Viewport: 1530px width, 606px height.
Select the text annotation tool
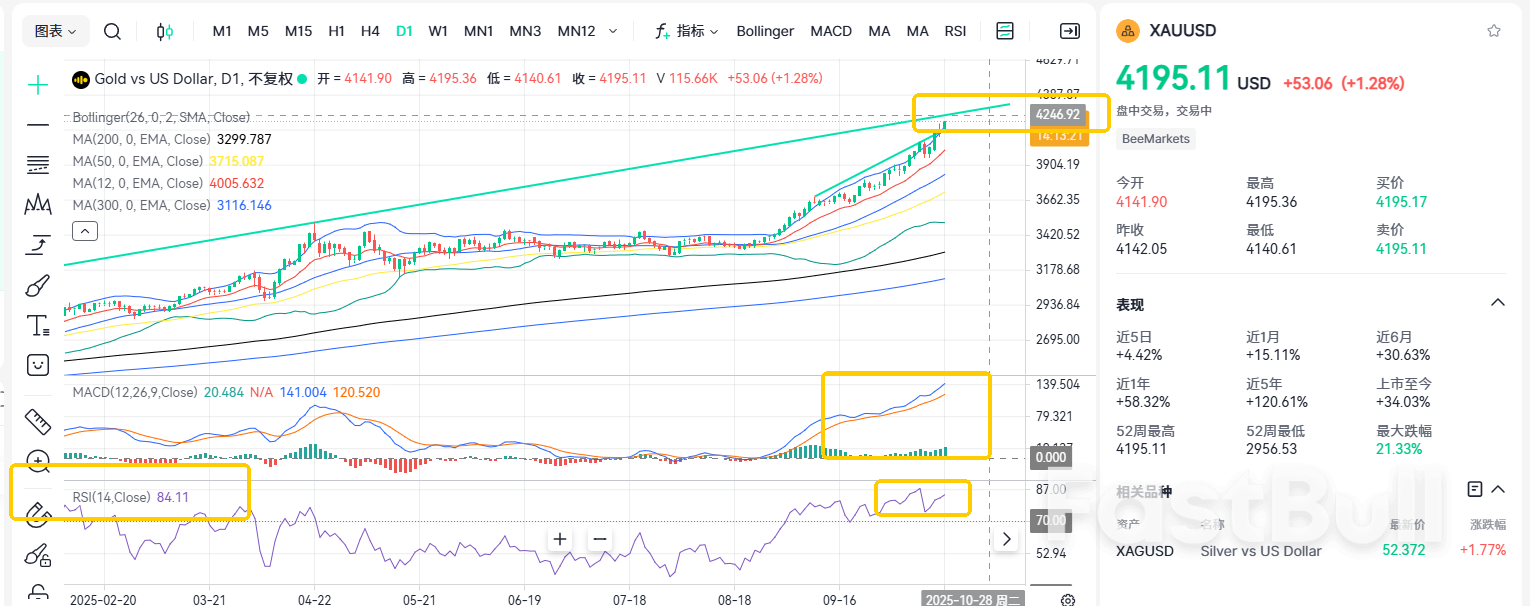(38, 325)
